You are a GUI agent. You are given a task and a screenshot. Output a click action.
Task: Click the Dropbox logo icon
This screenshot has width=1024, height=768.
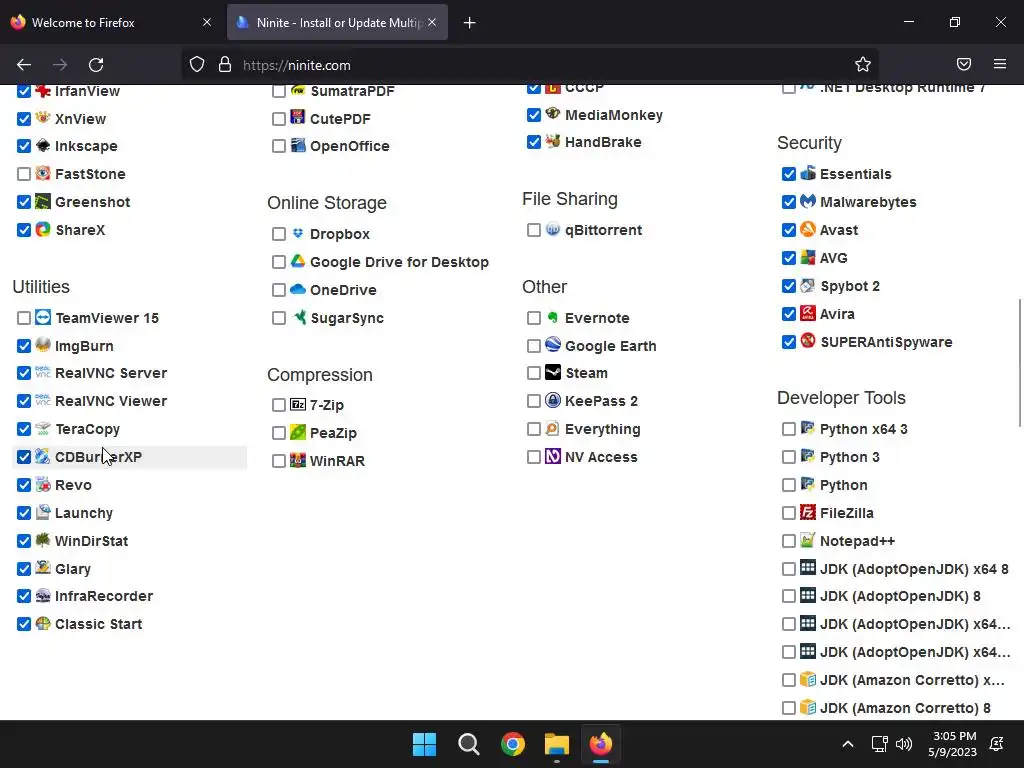tap(298, 234)
